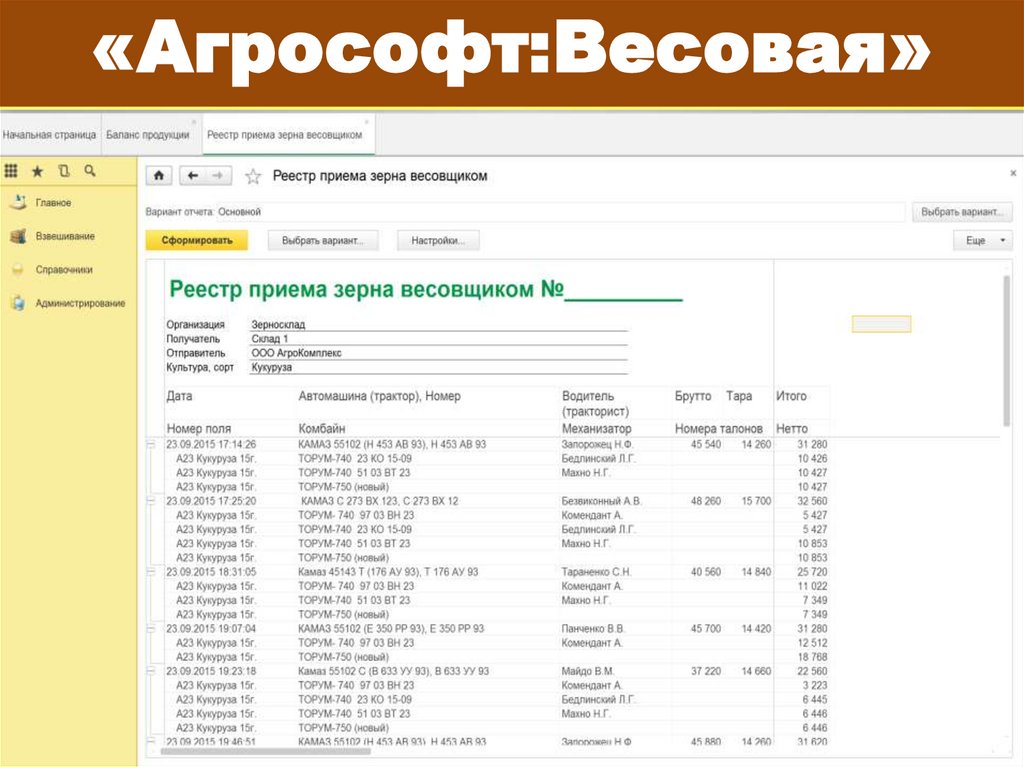Add report to favorites star
This screenshot has height=767, width=1024.
point(253,176)
